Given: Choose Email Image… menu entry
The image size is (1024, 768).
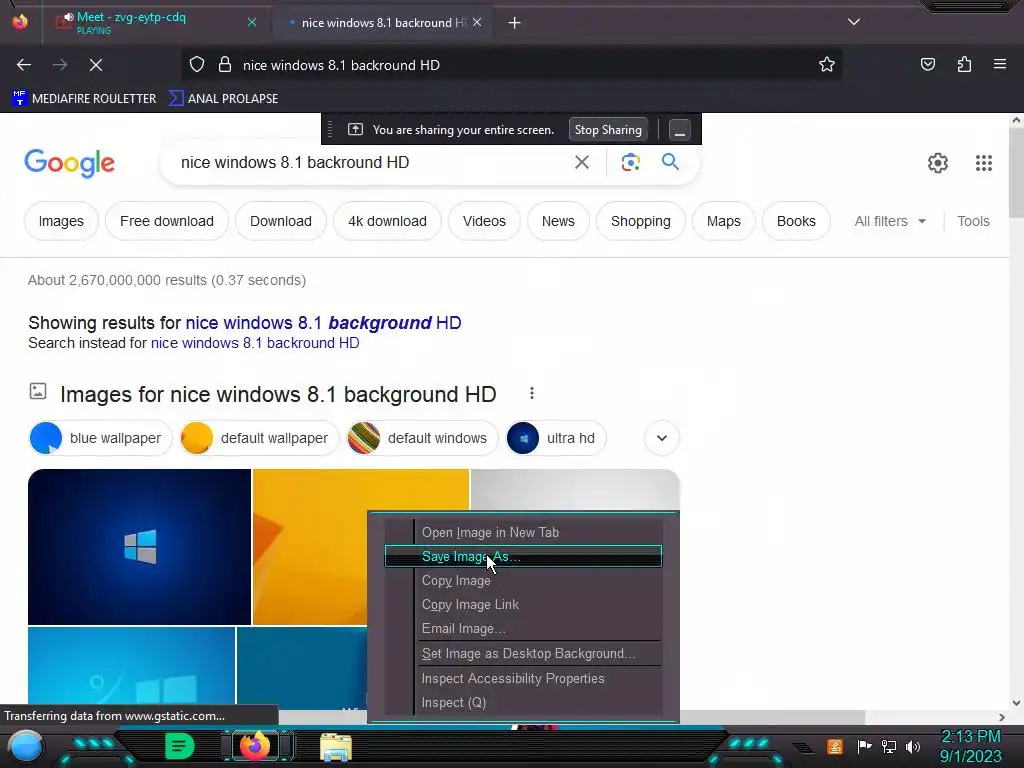Looking at the screenshot, I should pos(523,628).
